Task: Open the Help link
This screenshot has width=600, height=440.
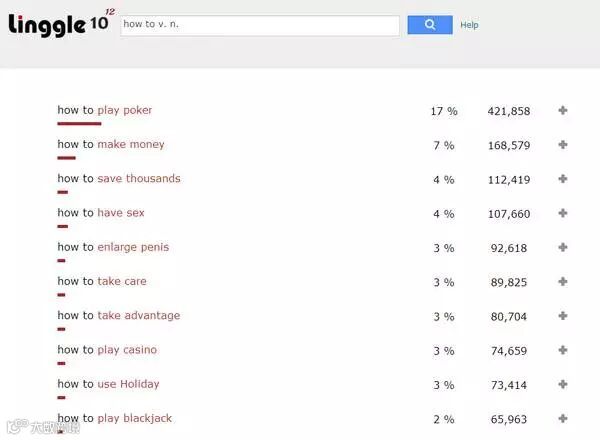Action: pyautogui.click(x=469, y=25)
